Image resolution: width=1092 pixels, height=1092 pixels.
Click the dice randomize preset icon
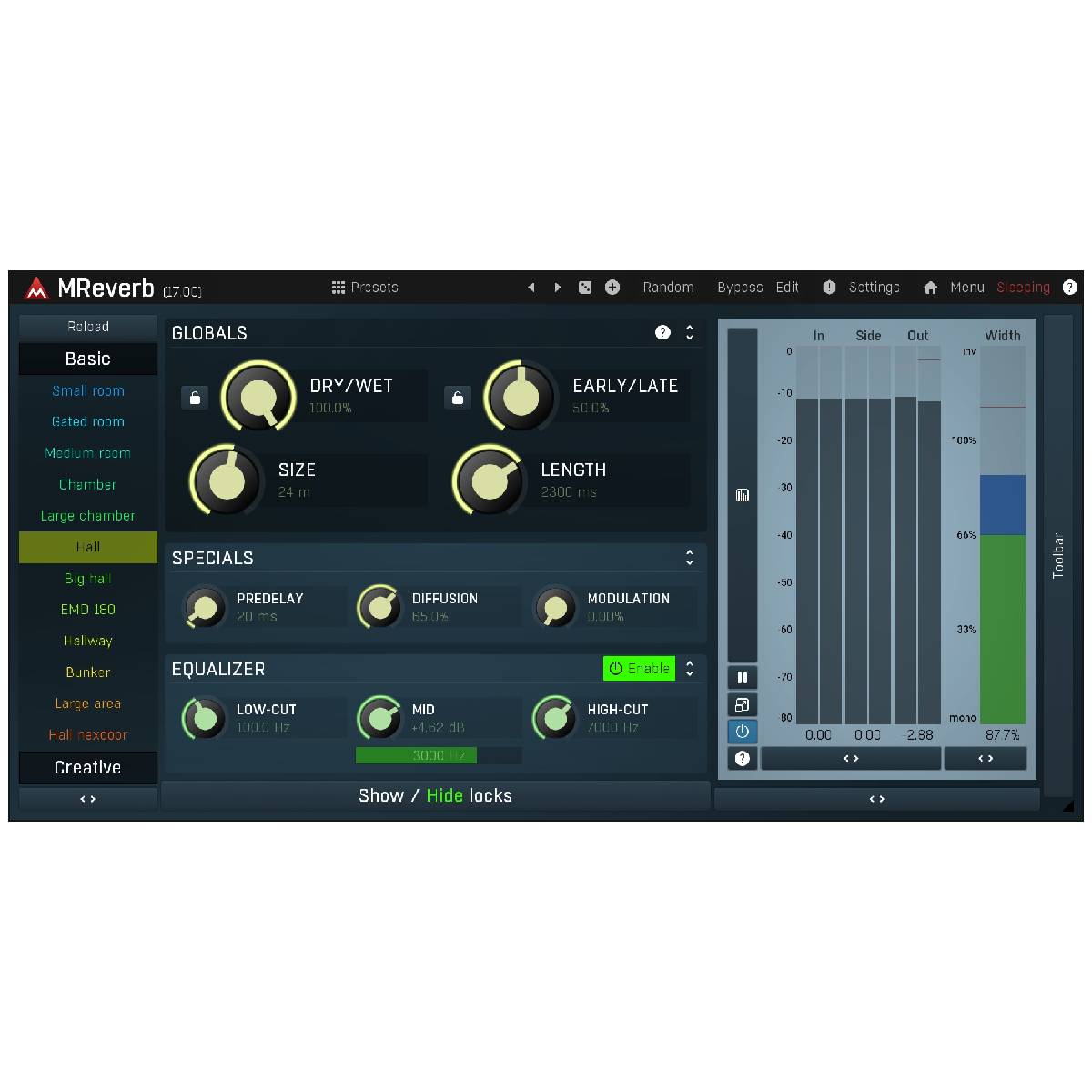585,288
